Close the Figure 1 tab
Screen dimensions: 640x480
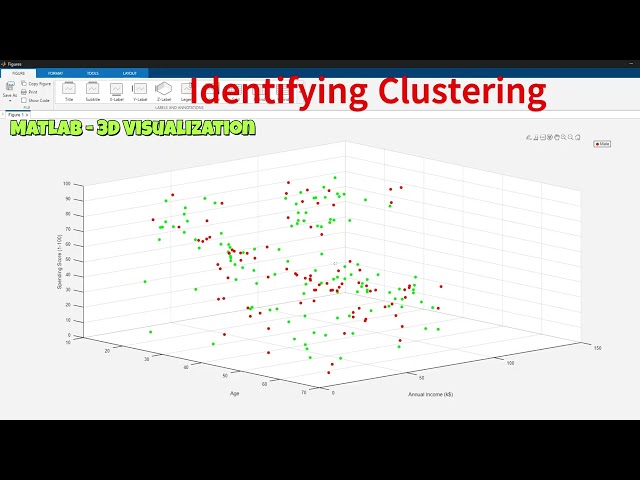click(27, 115)
